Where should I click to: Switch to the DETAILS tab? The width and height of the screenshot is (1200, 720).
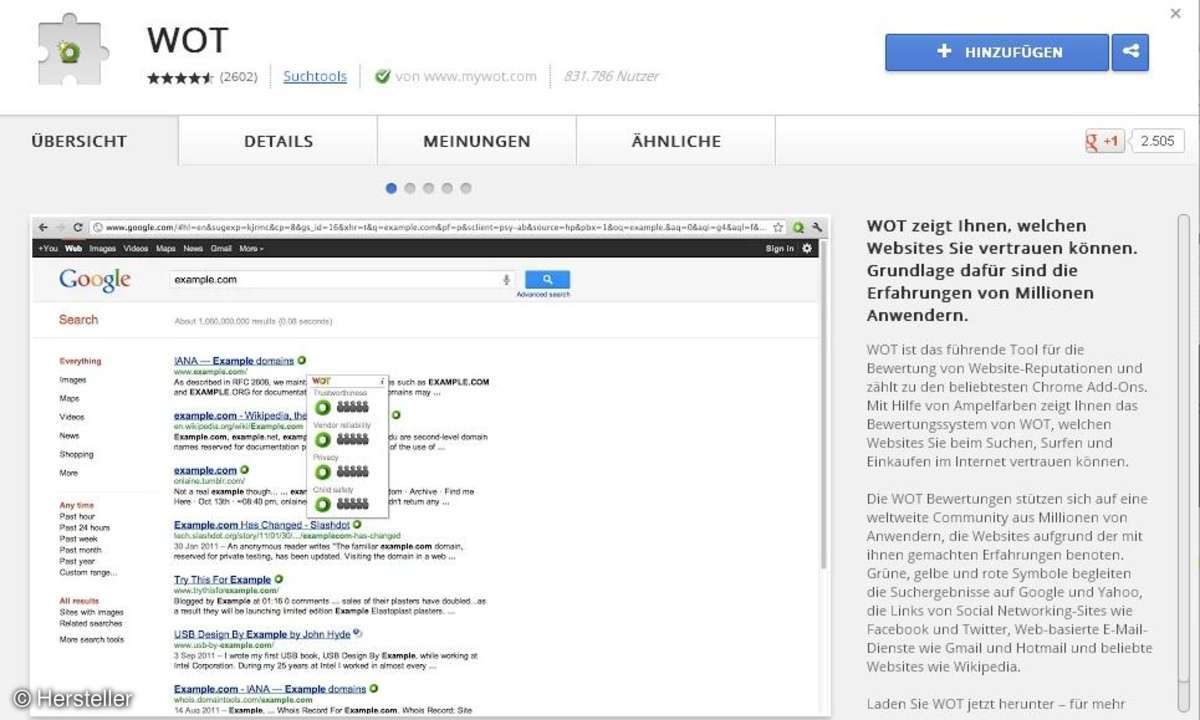tap(278, 141)
